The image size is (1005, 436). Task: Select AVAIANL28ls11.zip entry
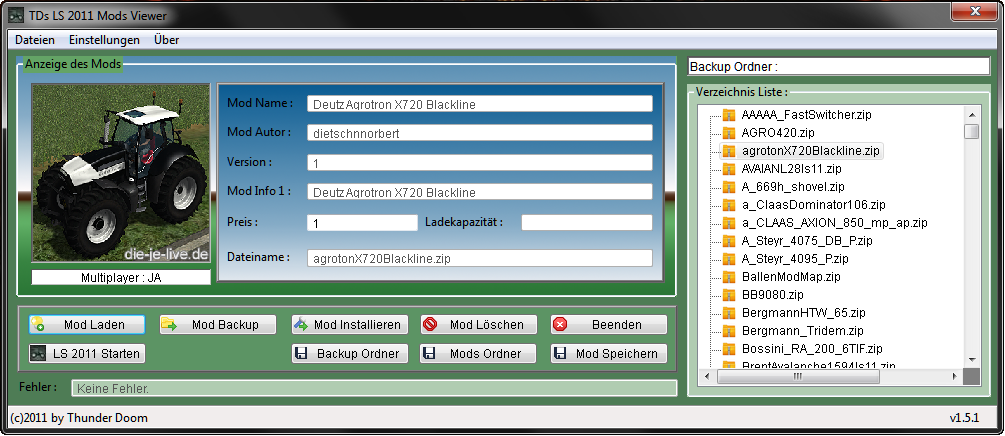coord(792,169)
